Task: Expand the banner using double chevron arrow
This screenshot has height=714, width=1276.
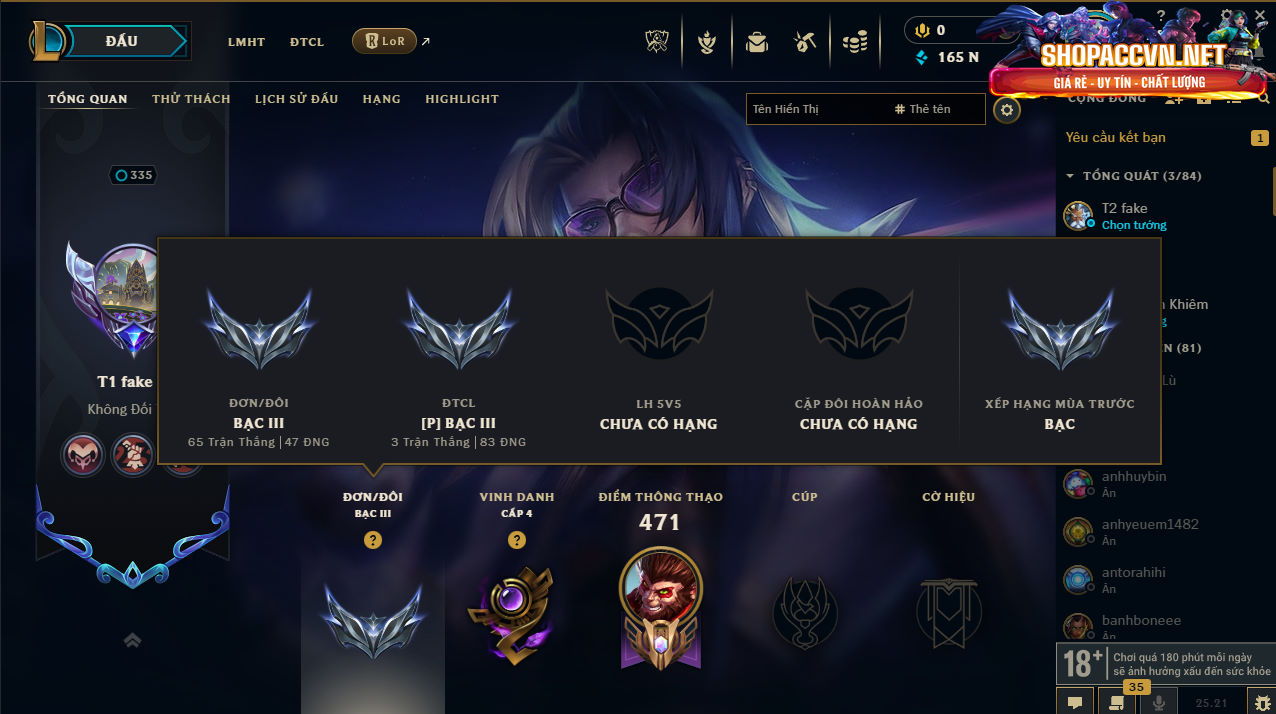Action: tap(132, 640)
